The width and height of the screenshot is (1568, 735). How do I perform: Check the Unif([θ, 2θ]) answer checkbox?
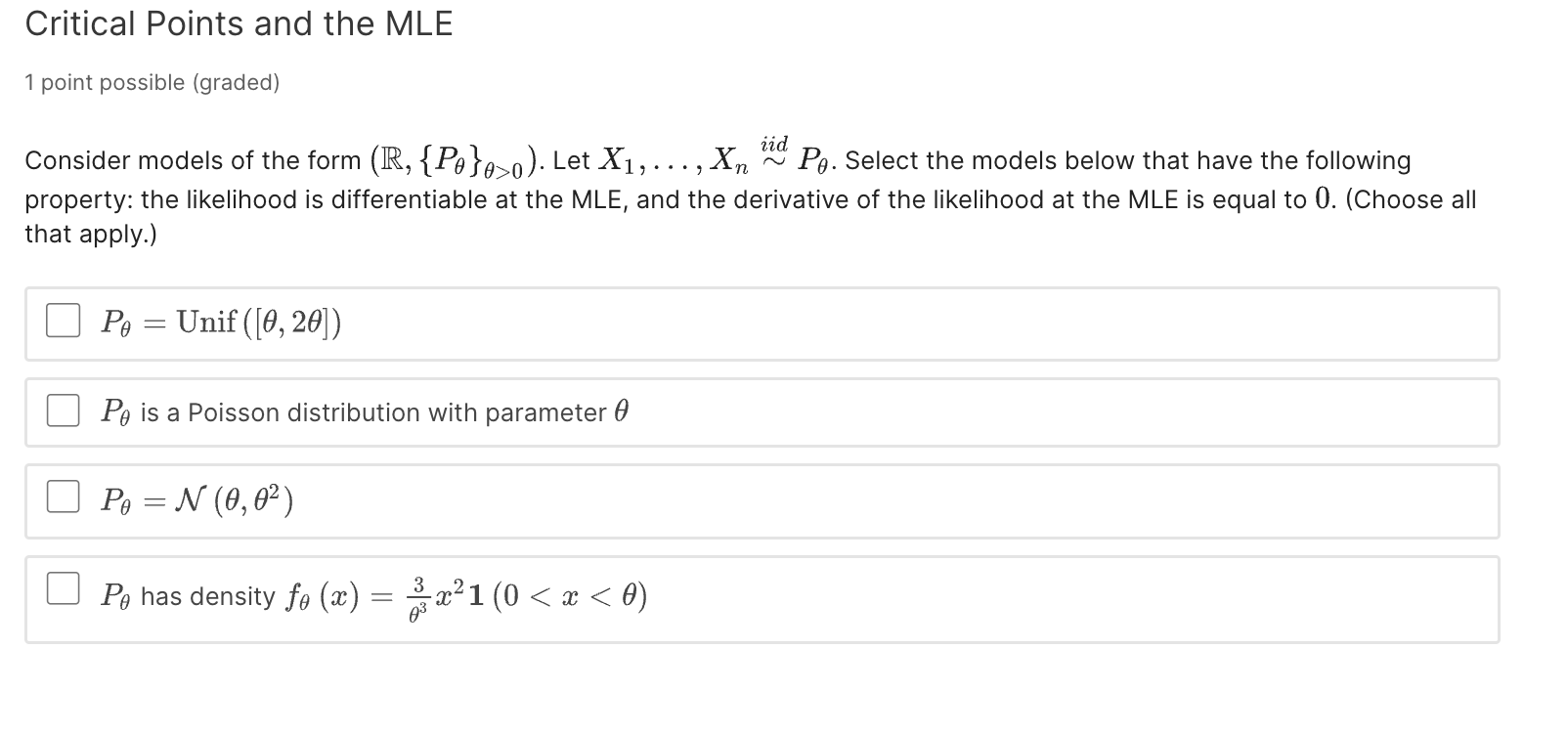(x=63, y=319)
